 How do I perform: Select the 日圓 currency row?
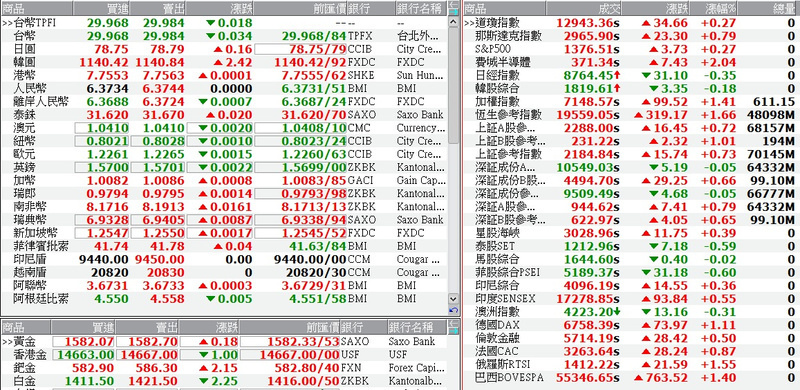point(223,49)
